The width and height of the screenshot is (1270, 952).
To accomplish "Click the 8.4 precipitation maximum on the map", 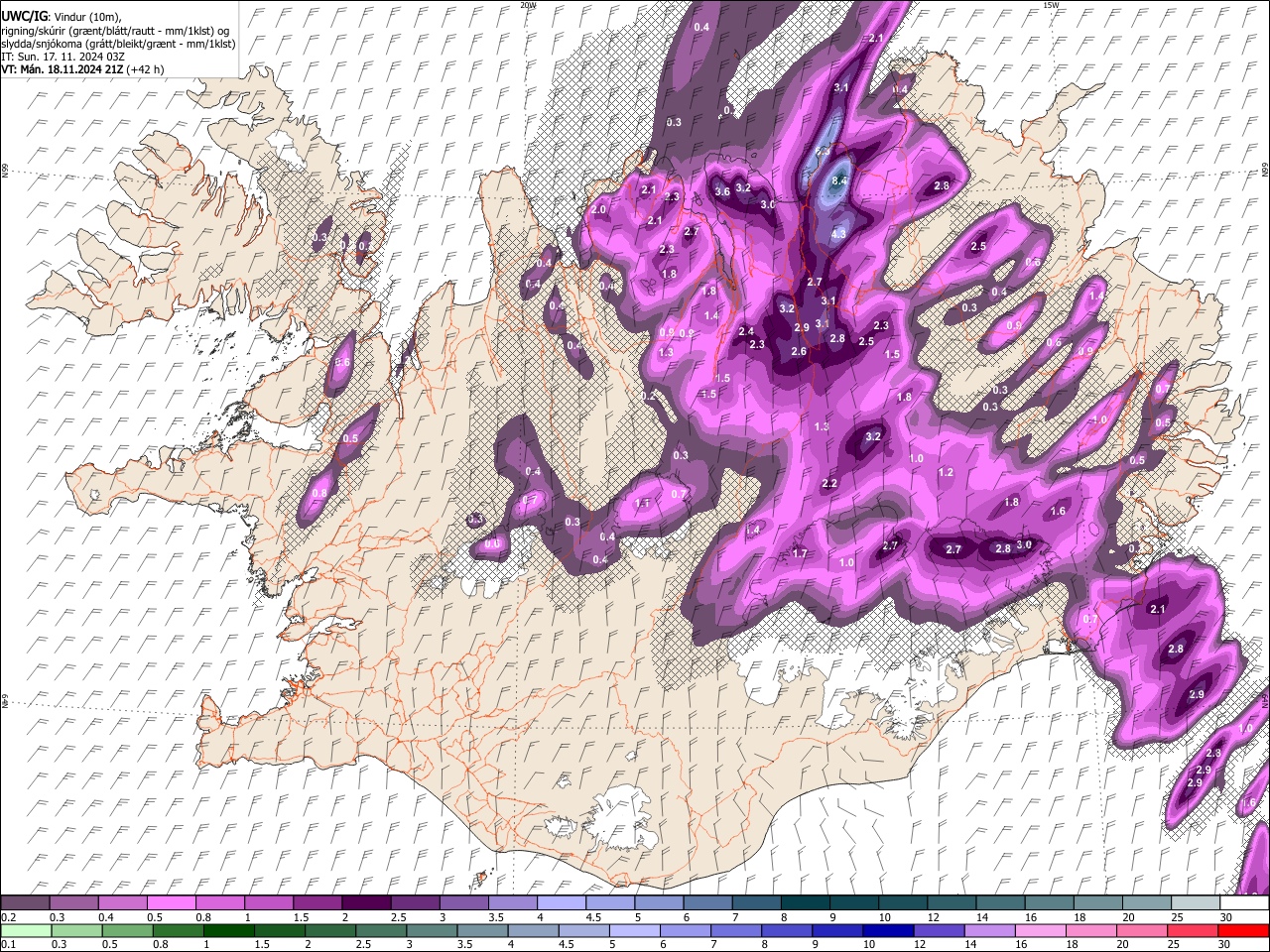I will click(x=839, y=180).
